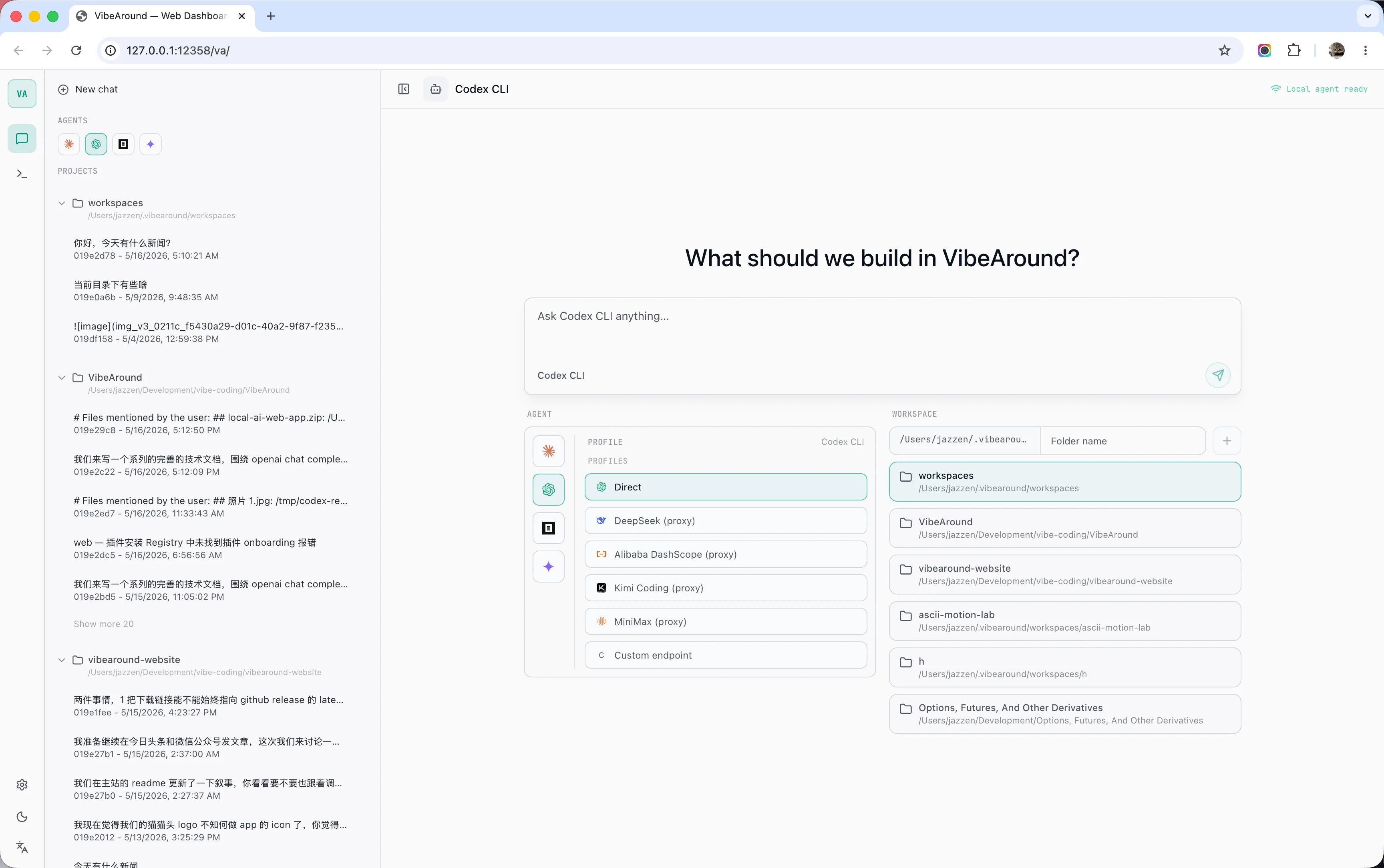Image resolution: width=1384 pixels, height=868 pixels.
Task: Bookmark this page with star icon
Action: coord(1225,50)
